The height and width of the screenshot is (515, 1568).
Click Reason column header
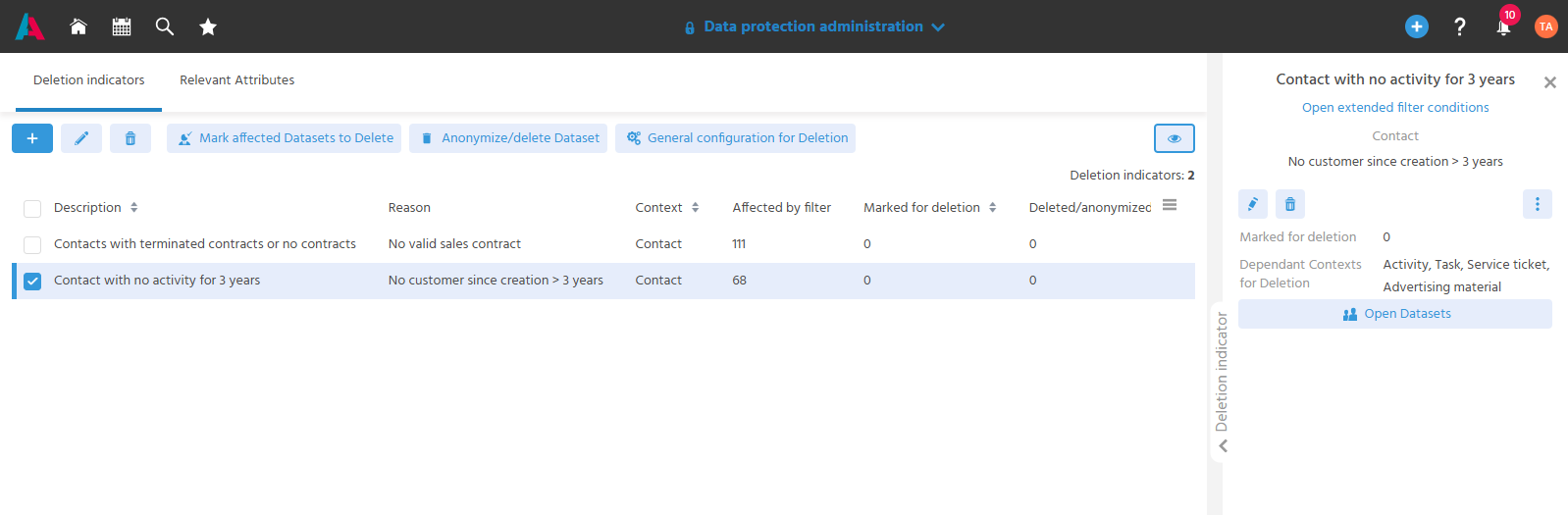tap(409, 208)
